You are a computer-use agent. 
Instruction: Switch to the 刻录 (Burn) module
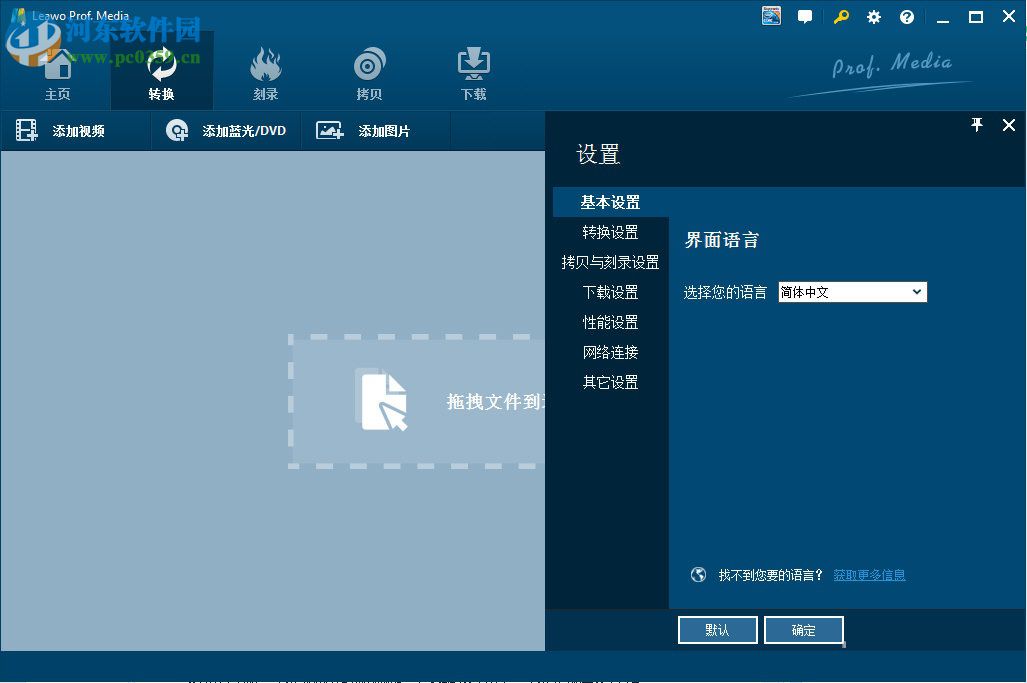pyautogui.click(x=265, y=72)
